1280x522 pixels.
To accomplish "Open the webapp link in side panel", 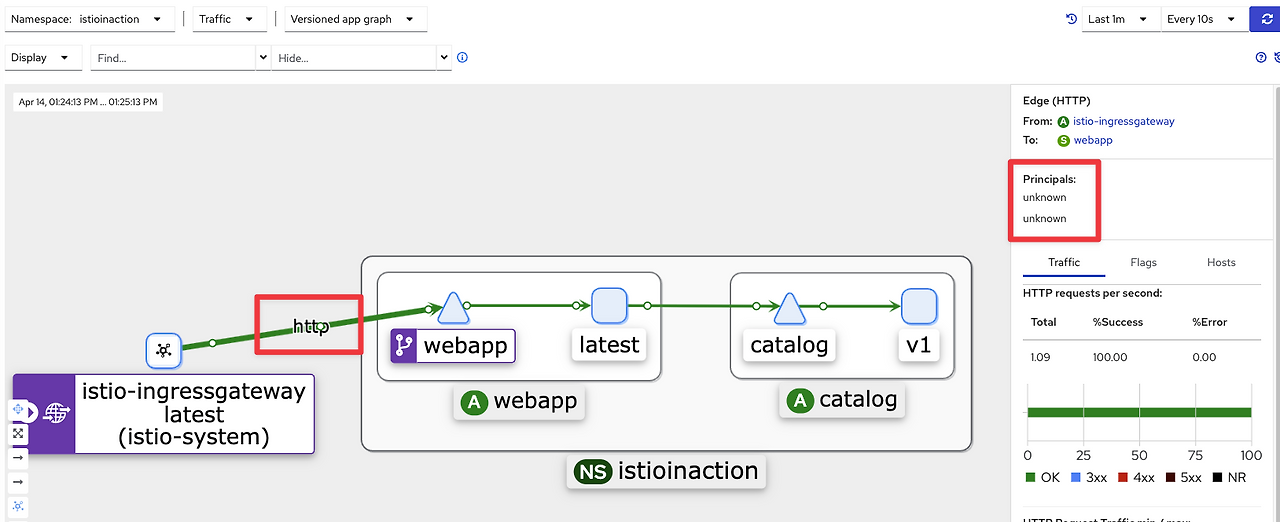I will [x=1093, y=140].
